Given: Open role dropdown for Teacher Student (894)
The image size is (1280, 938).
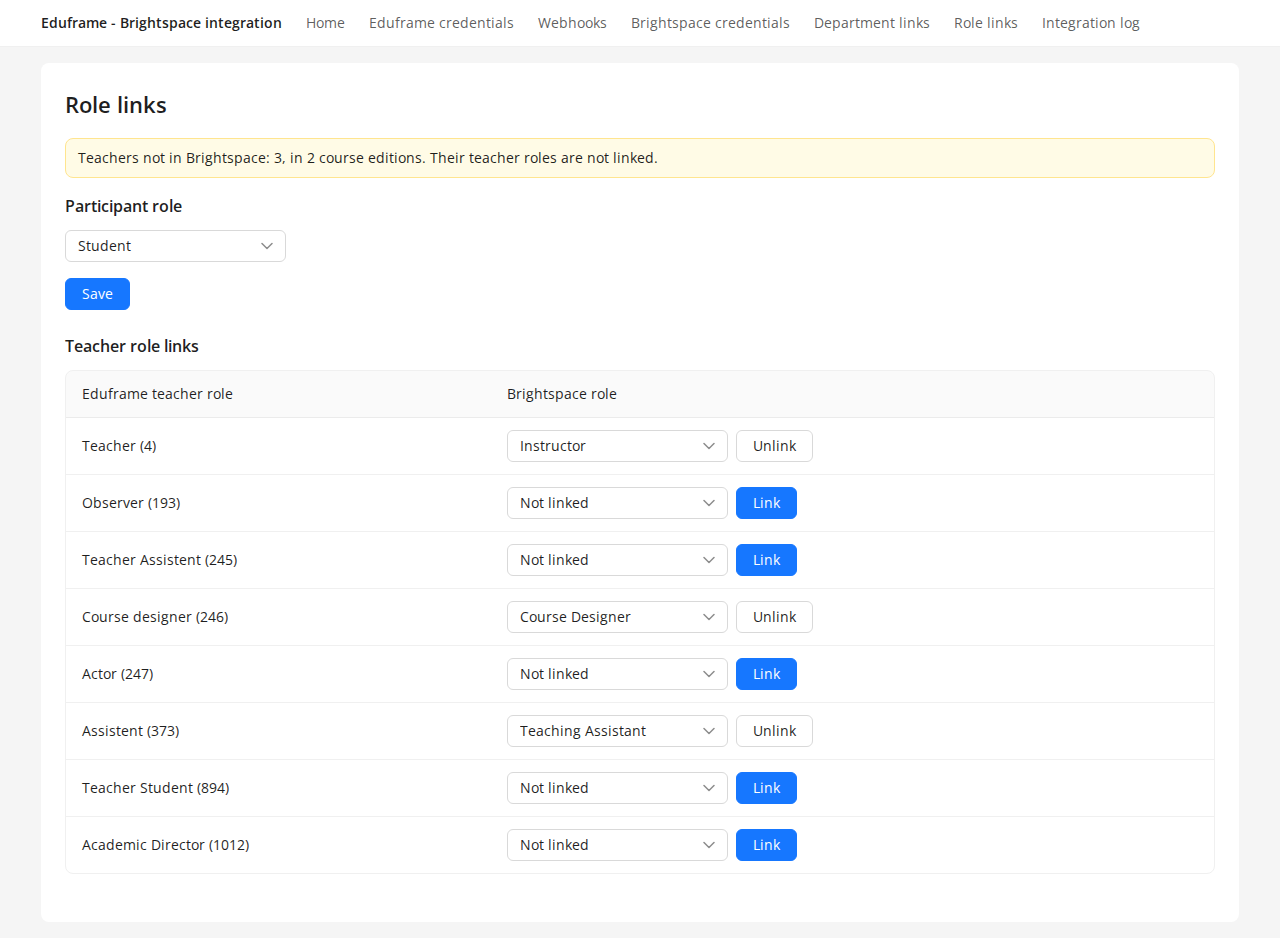Looking at the screenshot, I should click(x=617, y=788).
